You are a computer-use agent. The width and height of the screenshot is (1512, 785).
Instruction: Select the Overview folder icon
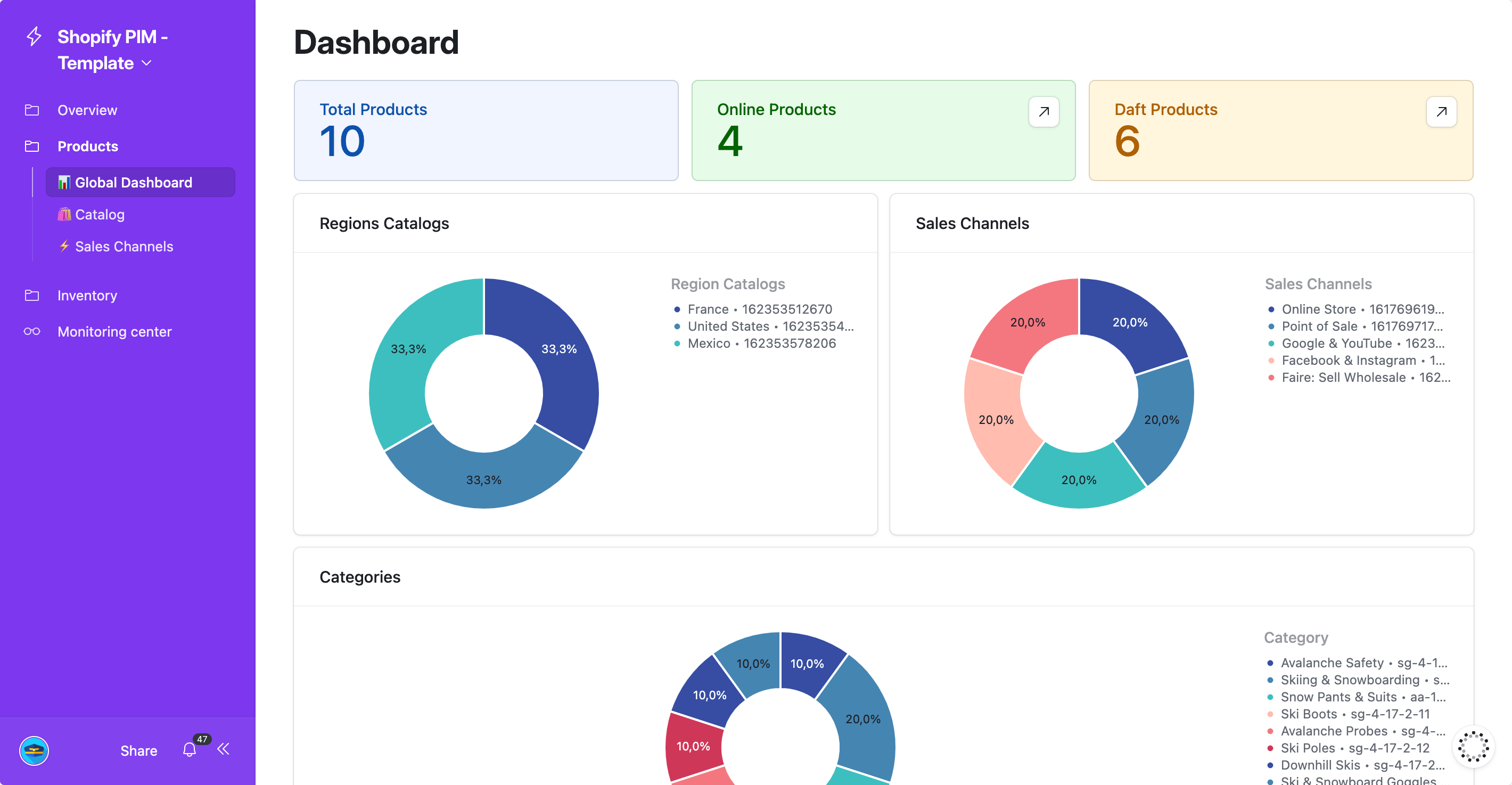34,110
